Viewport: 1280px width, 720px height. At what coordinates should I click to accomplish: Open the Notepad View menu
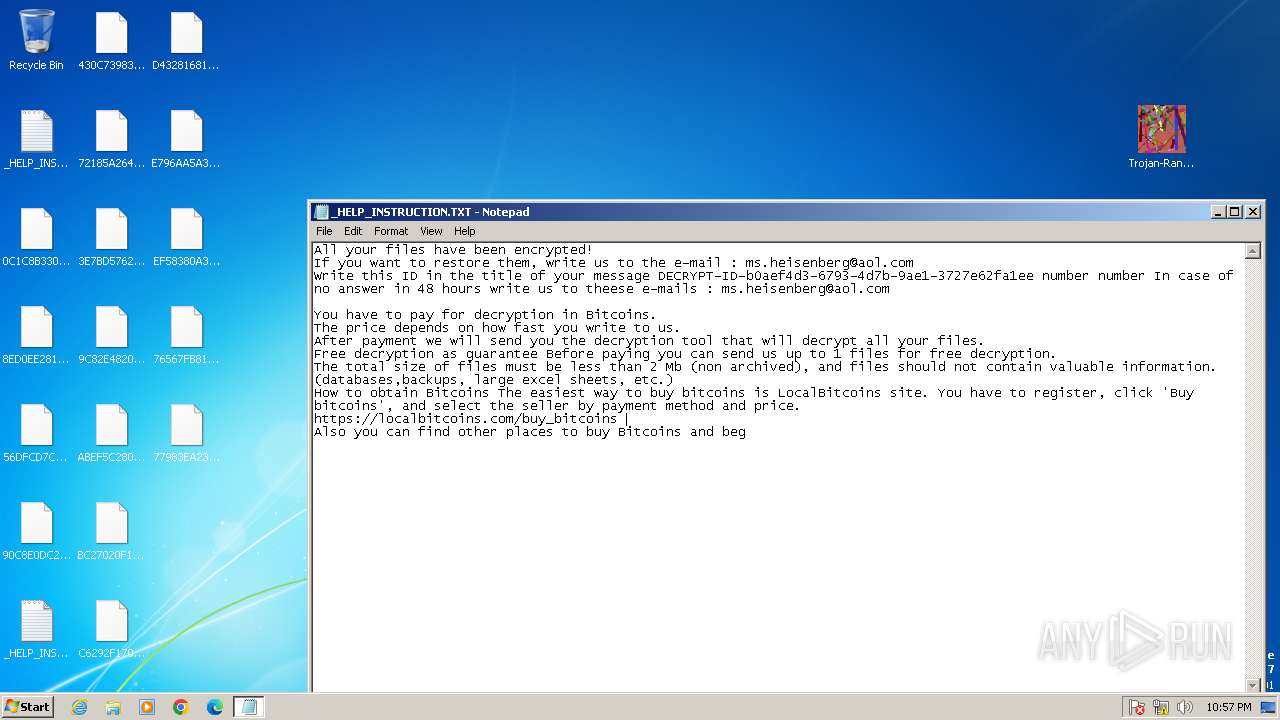431,231
